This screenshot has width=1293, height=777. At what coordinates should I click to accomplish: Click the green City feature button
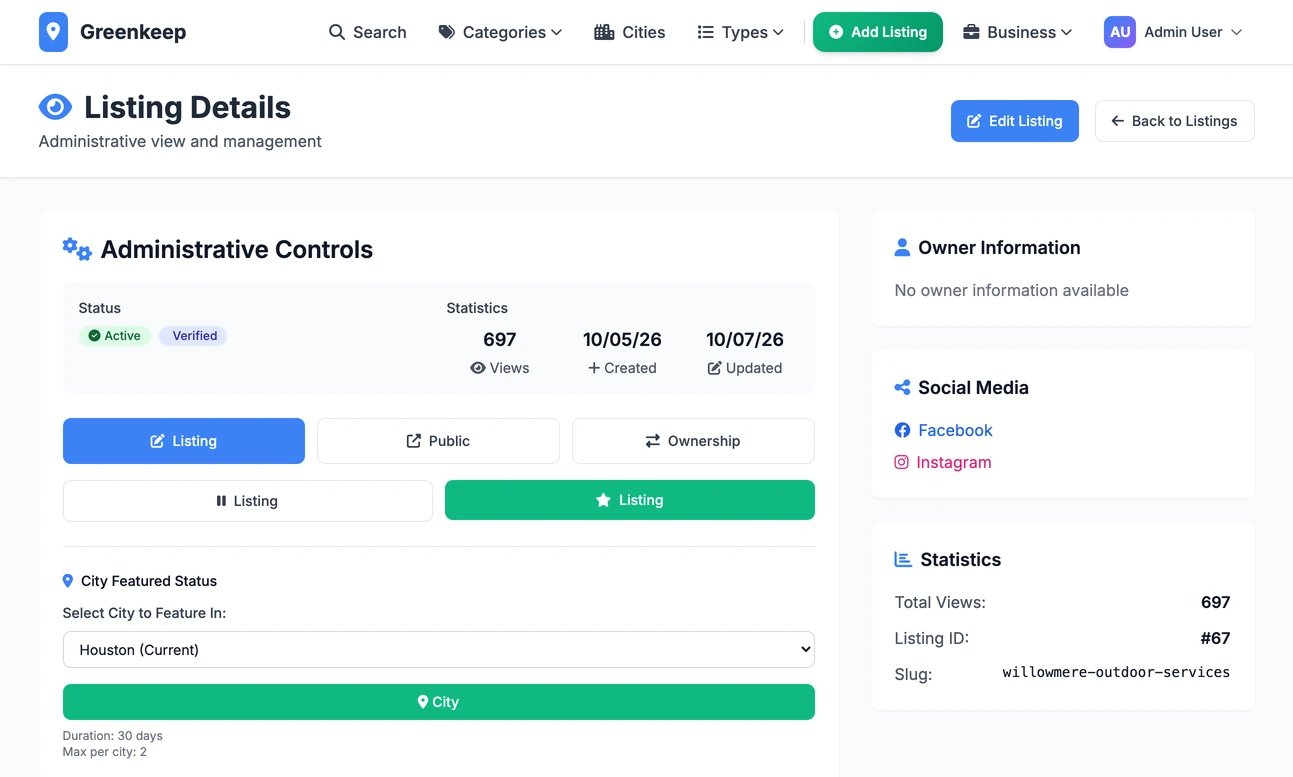439,702
